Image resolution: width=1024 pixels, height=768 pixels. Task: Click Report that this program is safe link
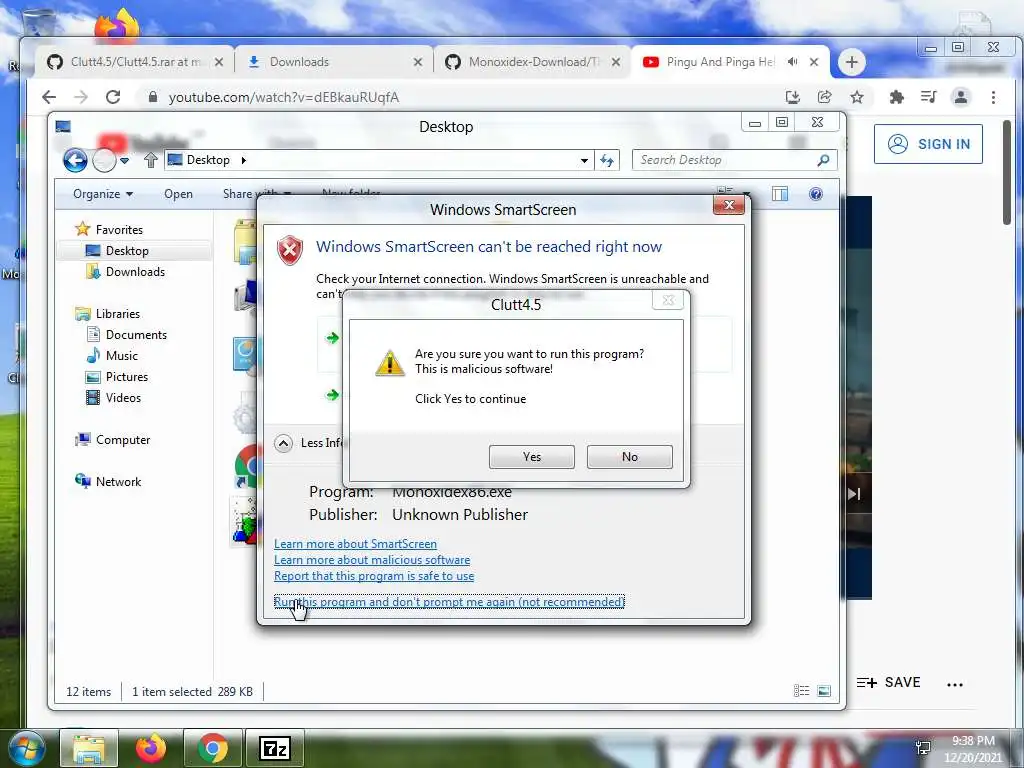(x=374, y=576)
